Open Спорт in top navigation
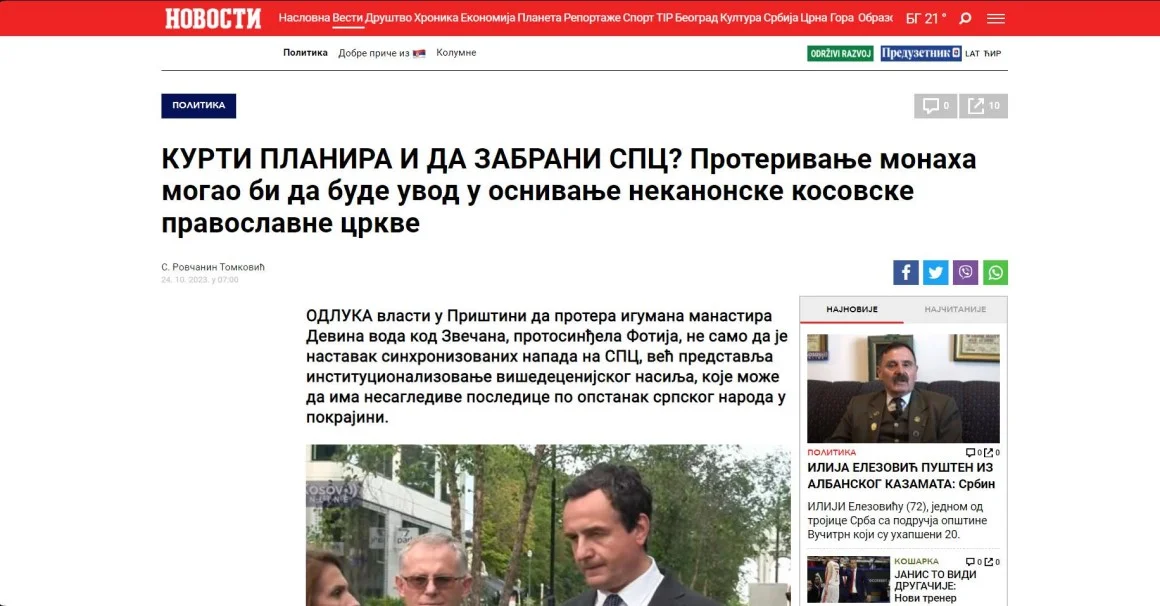This screenshot has height=606, width=1160. pos(638,18)
